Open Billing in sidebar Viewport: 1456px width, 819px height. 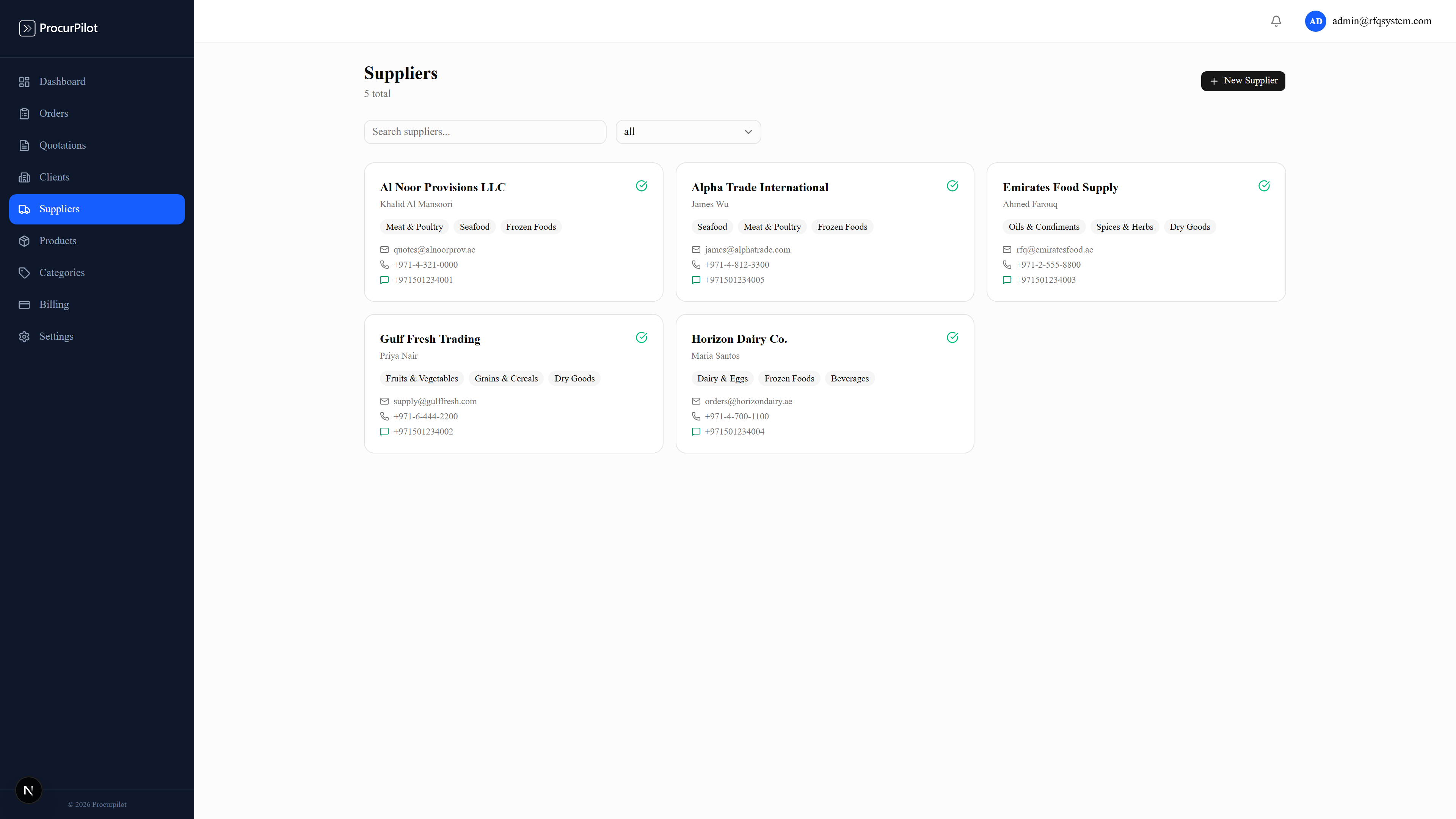[x=97, y=304]
